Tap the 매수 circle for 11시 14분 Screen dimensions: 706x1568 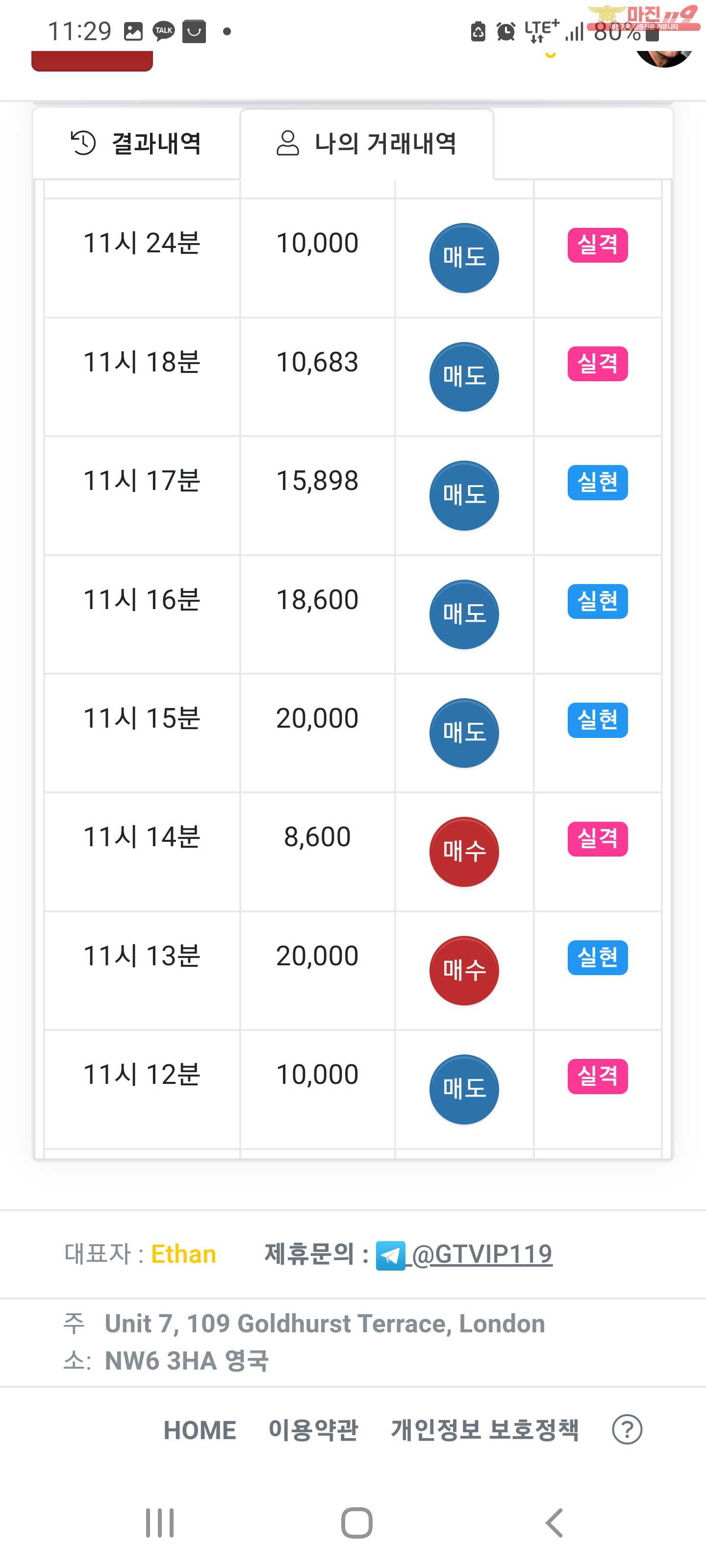[464, 852]
